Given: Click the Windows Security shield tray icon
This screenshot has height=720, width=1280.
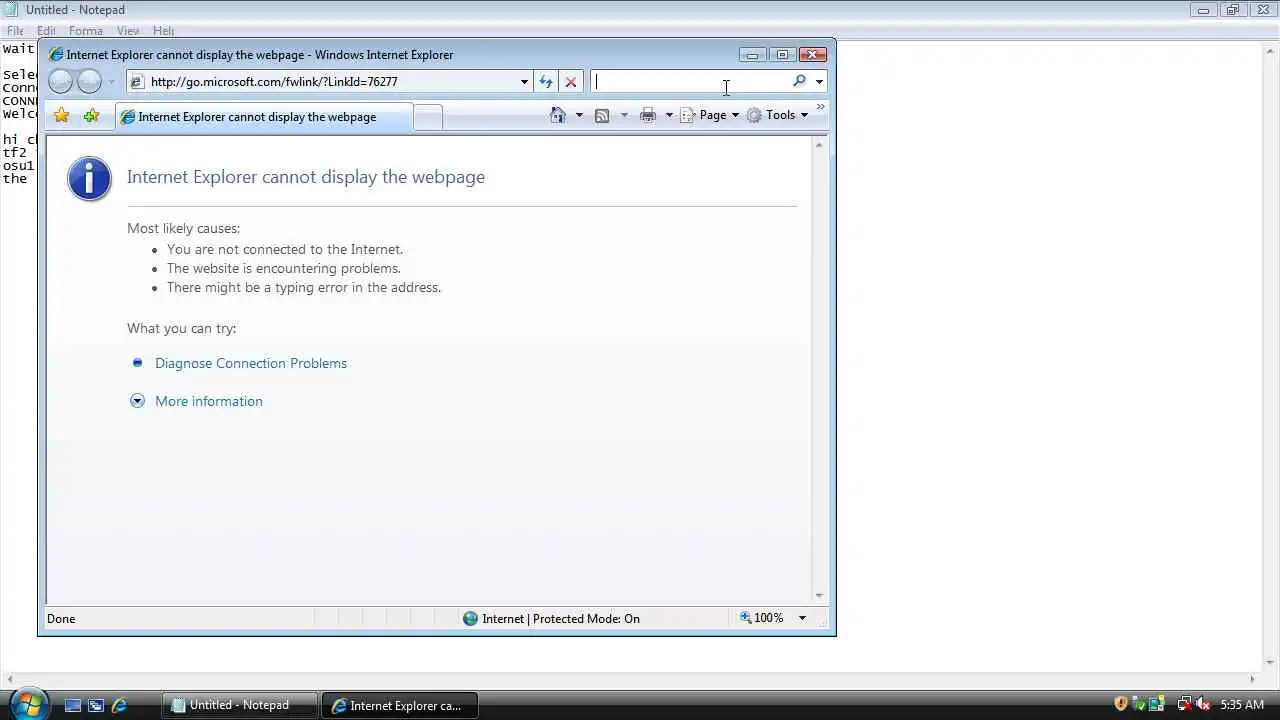Looking at the screenshot, I should [1121, 704].
